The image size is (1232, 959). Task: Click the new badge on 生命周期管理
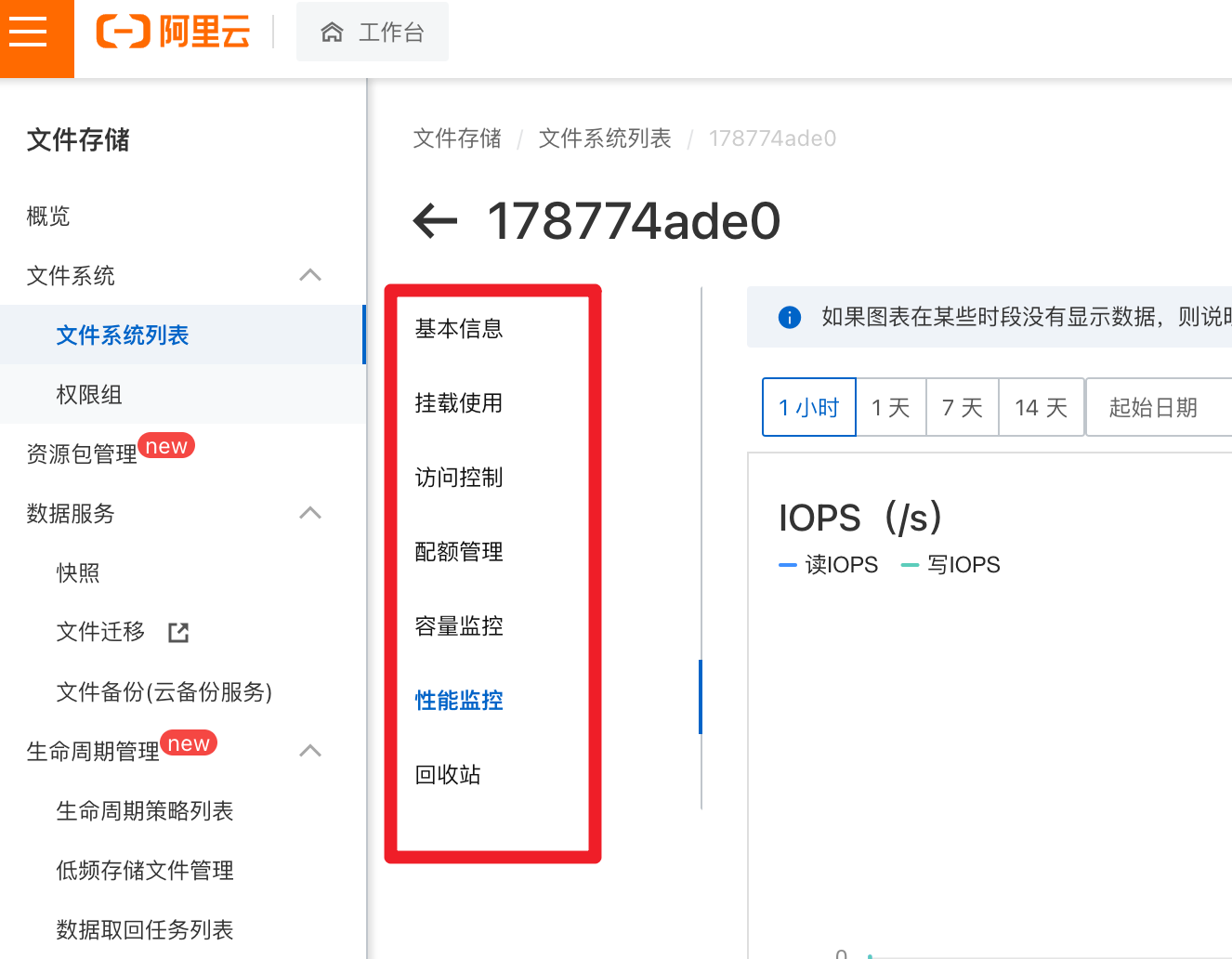[x=189, y=742]
